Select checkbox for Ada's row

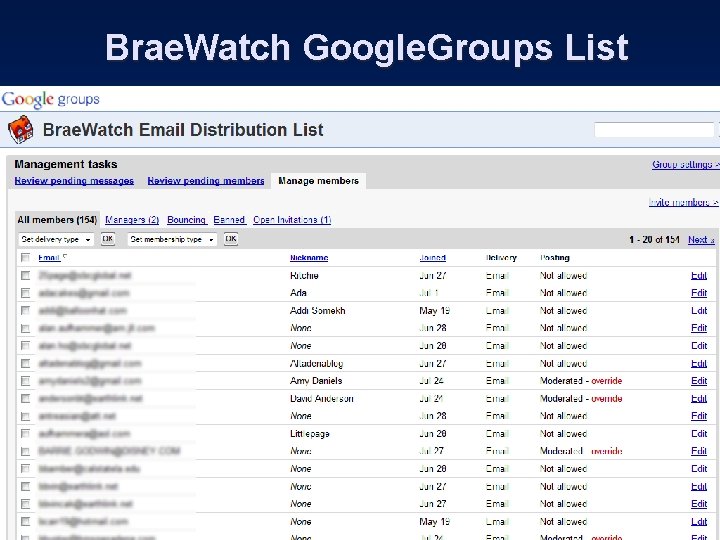coord(25,293)
